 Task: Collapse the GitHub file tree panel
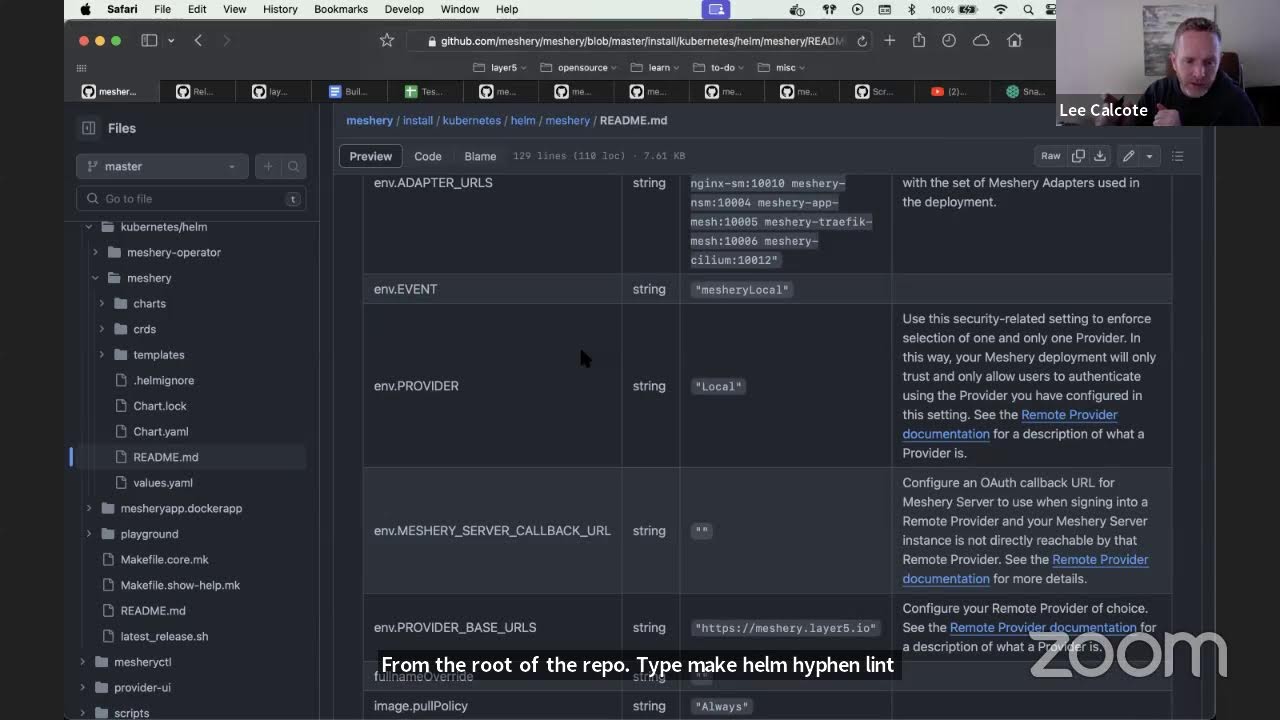tap(89, 128)
